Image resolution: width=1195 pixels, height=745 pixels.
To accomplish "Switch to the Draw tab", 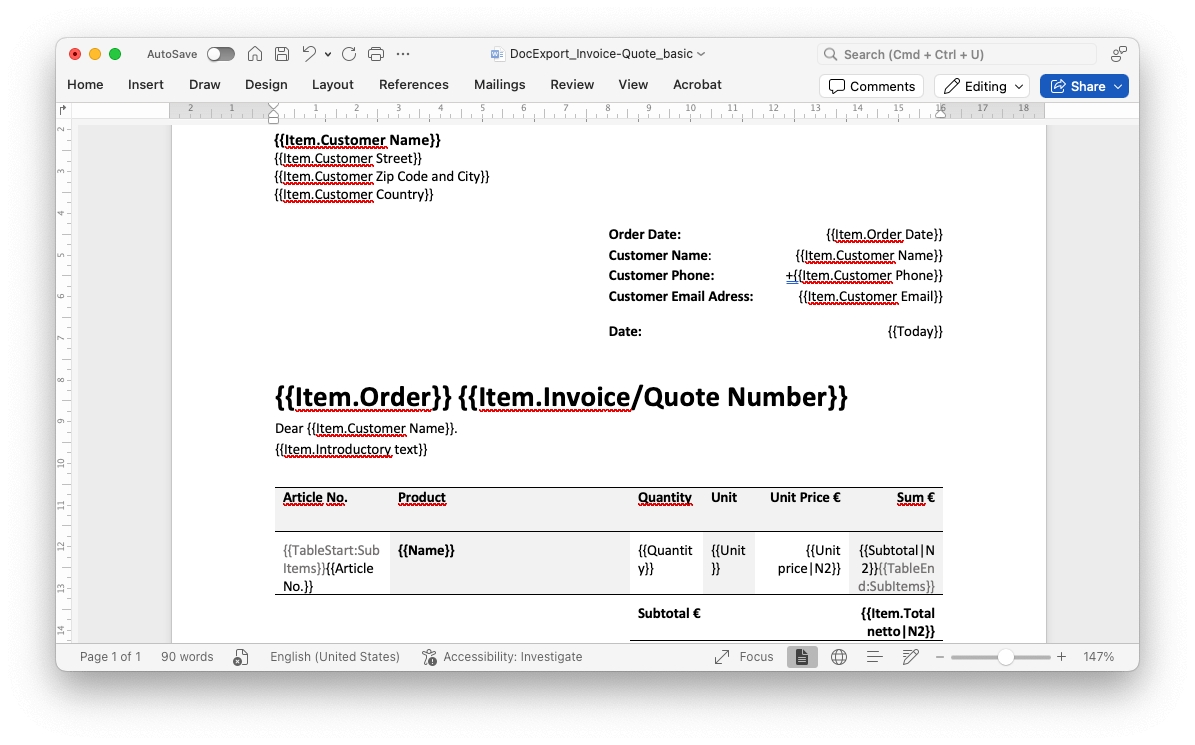I will click(204, 85).
